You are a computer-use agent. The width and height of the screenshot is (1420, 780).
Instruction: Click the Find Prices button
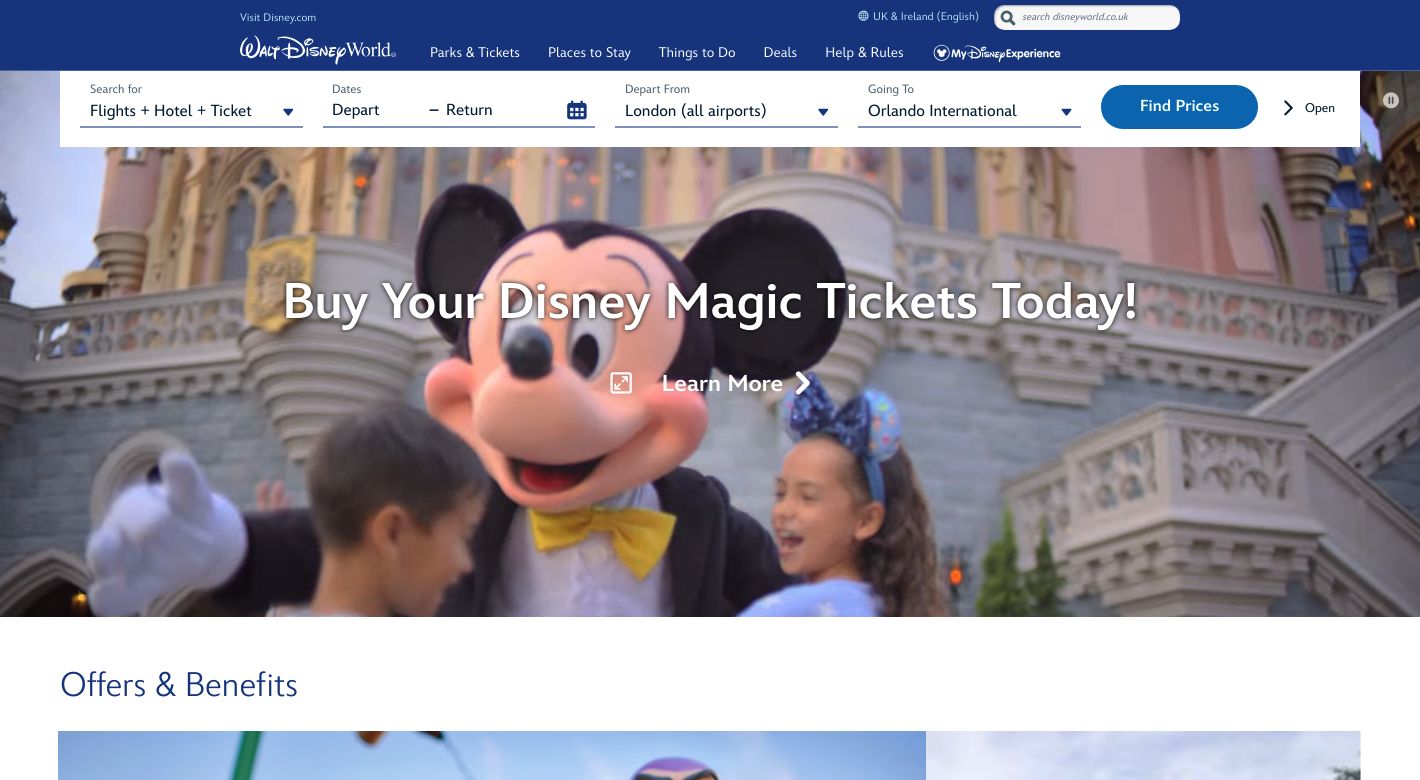(x=1179, y=107)
